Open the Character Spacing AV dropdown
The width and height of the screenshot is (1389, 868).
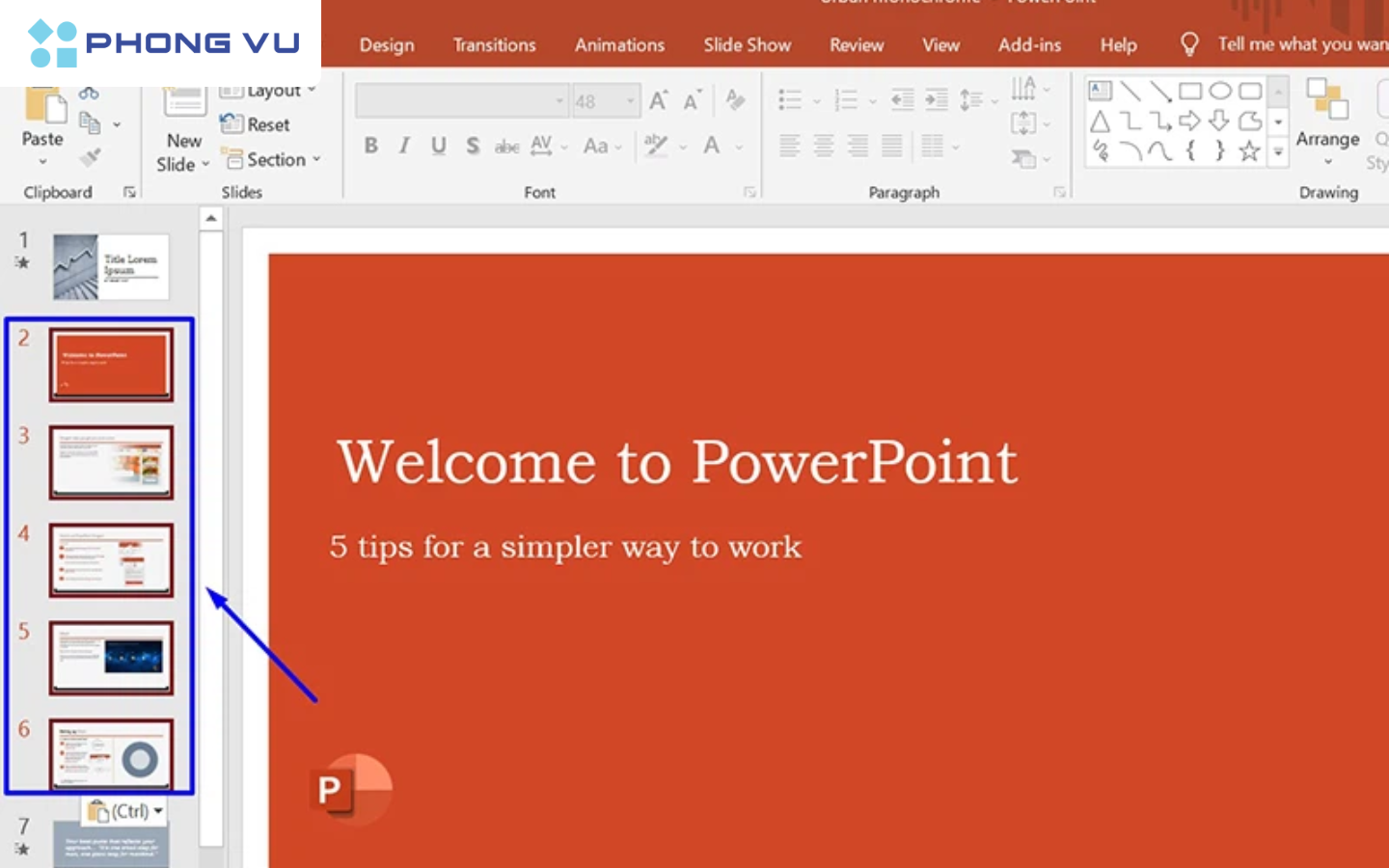click(x=548, y=146)
